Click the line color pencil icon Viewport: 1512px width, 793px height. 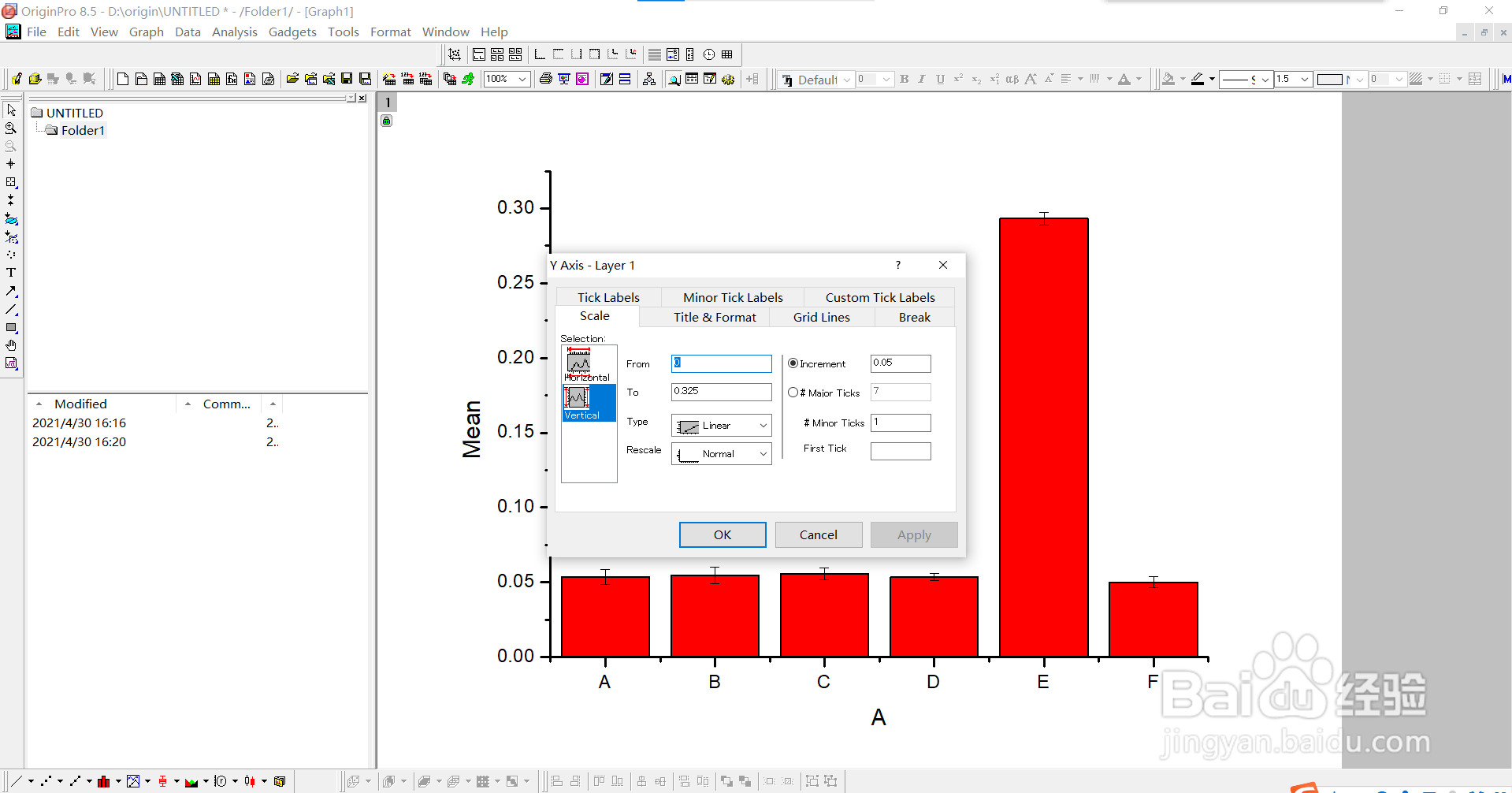[x=1198, y=79]
